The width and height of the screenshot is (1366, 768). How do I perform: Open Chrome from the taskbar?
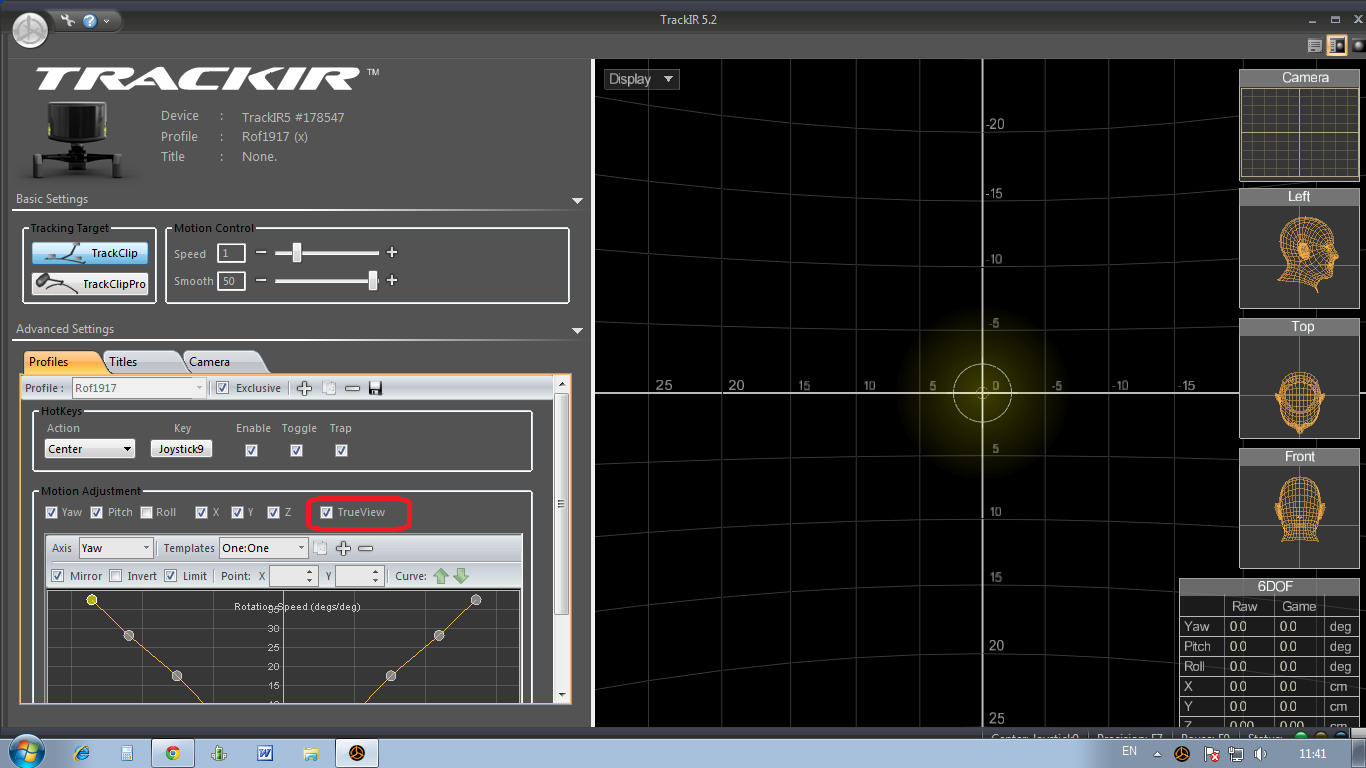tap(173, 753)
